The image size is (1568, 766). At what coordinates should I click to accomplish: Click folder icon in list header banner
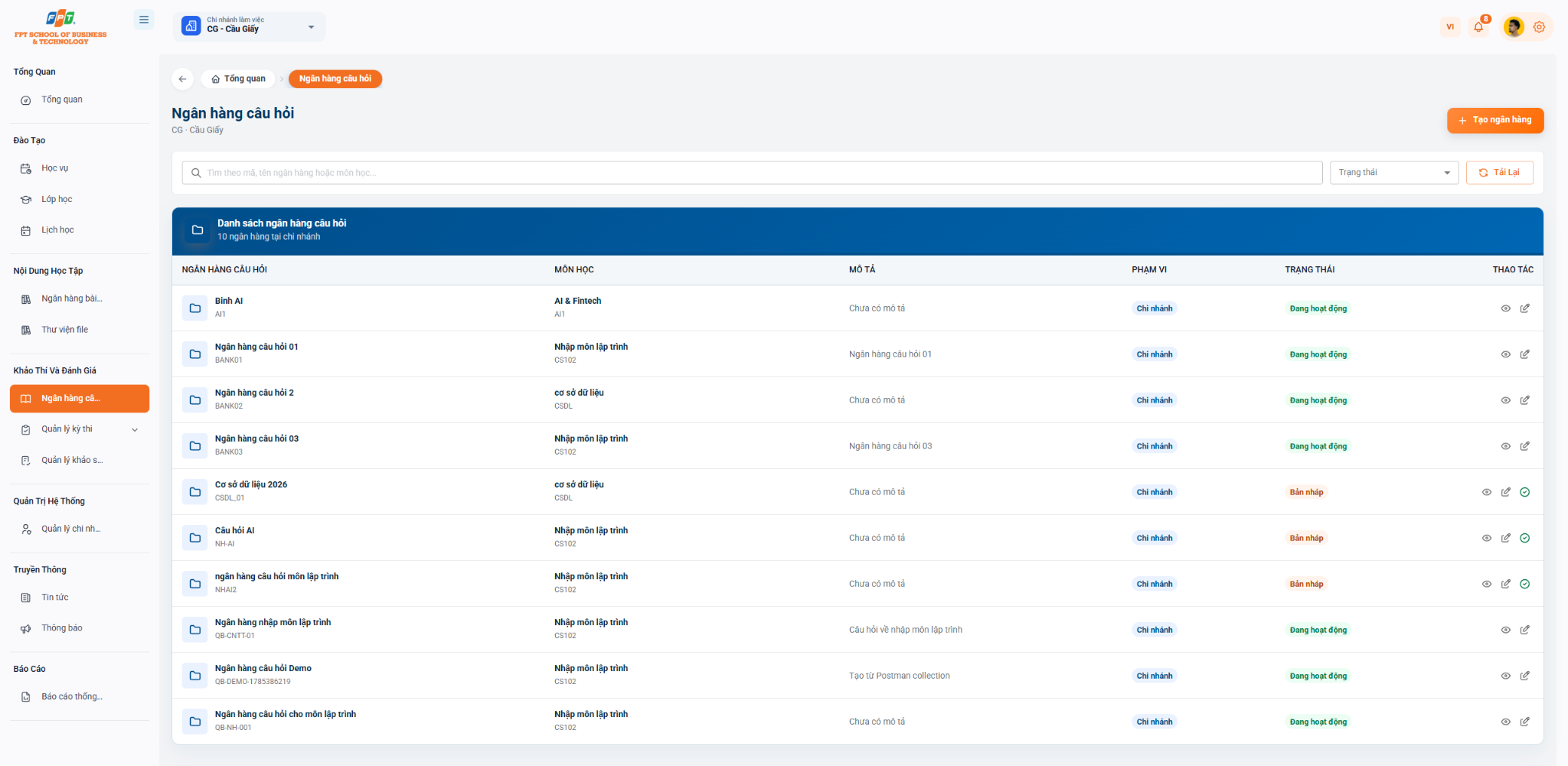tap(198, 230)
